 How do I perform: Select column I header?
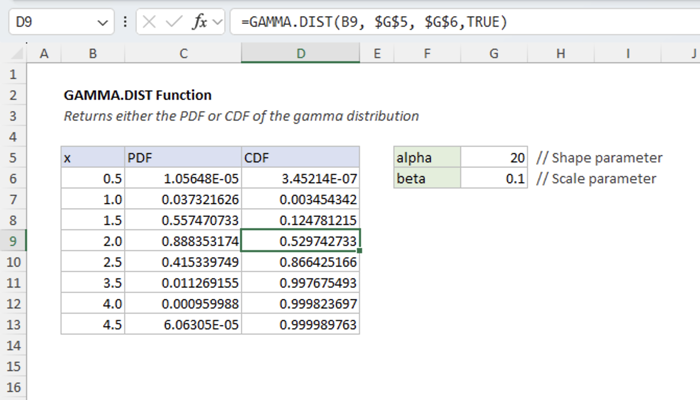coord(628,54)
